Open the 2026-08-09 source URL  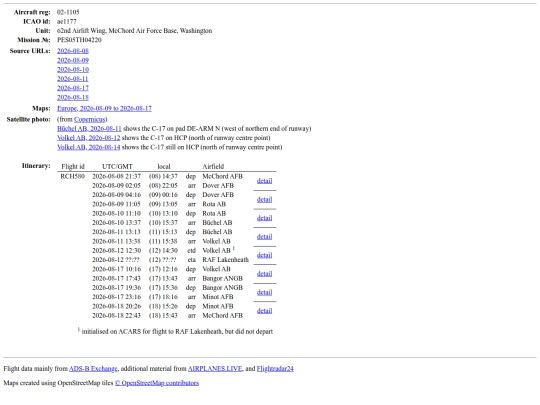tap(73, 60)
